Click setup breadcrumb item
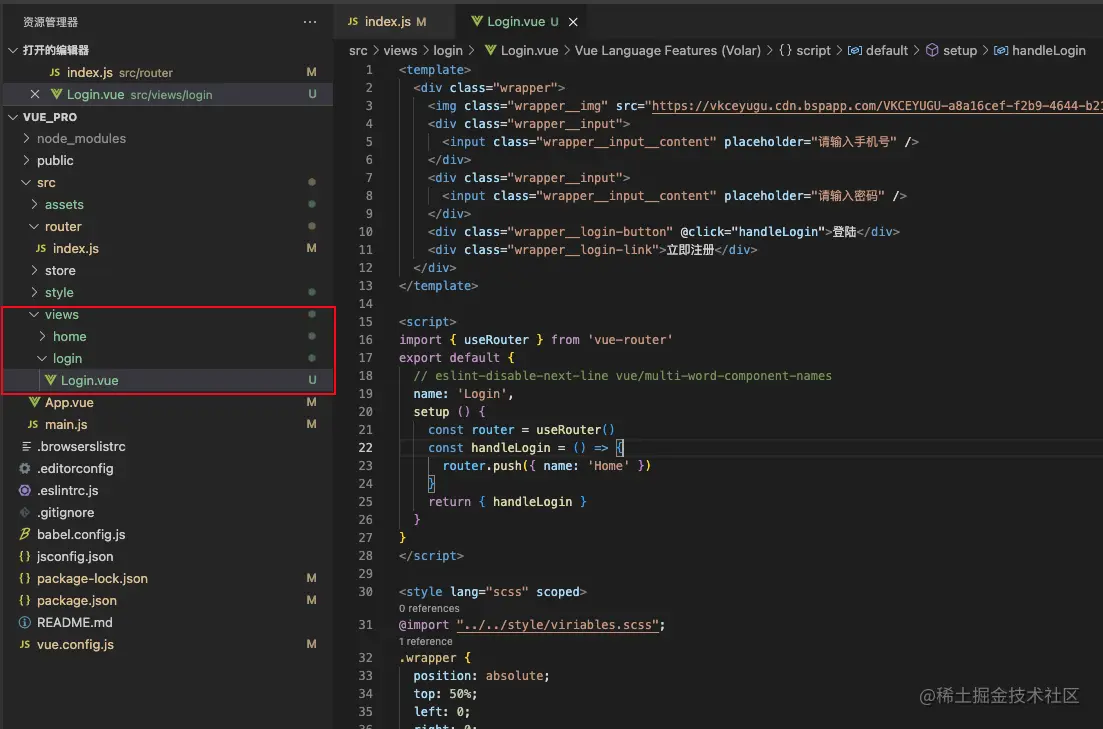The width and height of the screenshot is (1103, 729). pyautogui.click(x=959, y=51)
